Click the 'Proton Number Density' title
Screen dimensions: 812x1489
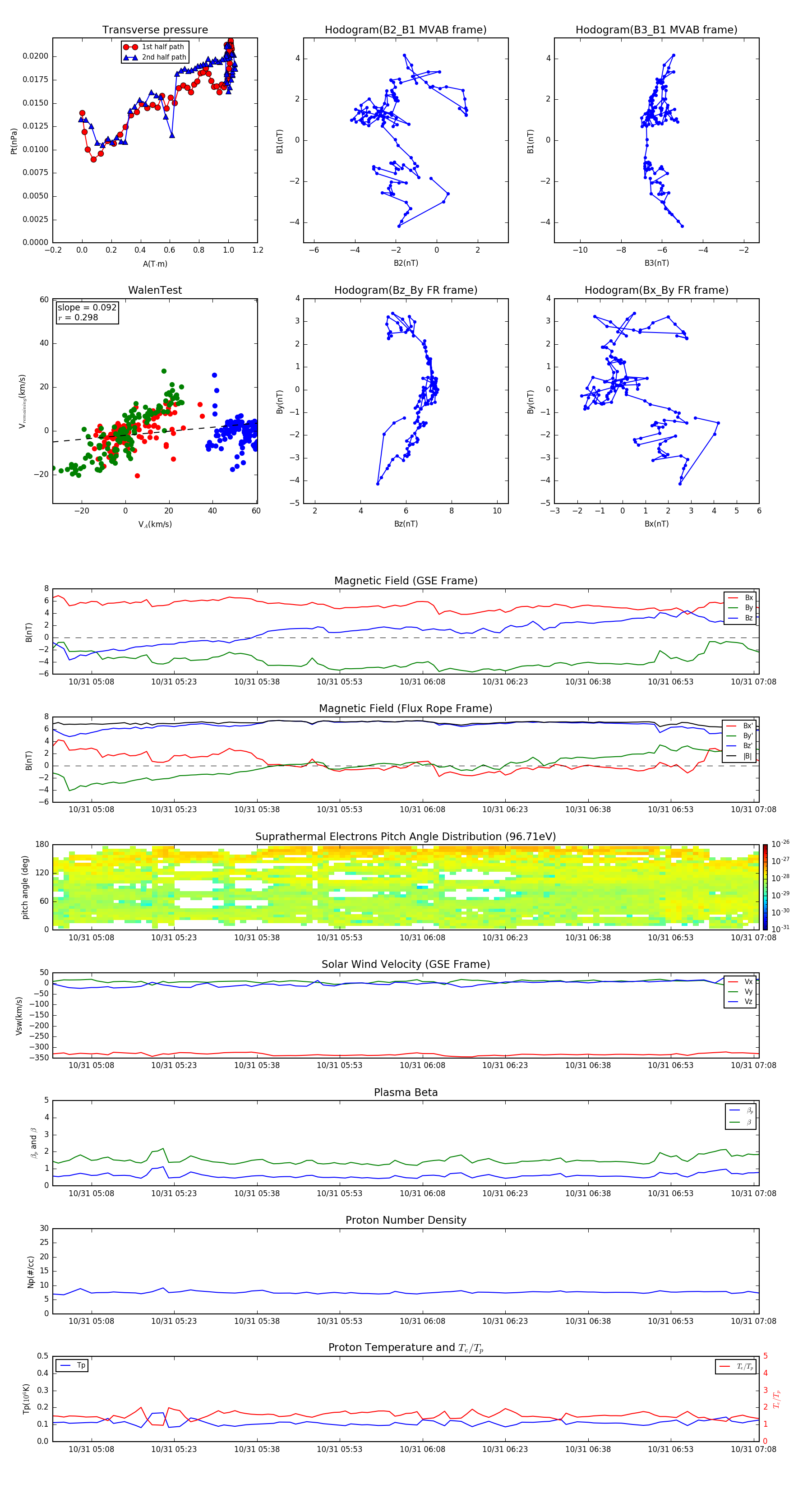(x=406, y=1220)
